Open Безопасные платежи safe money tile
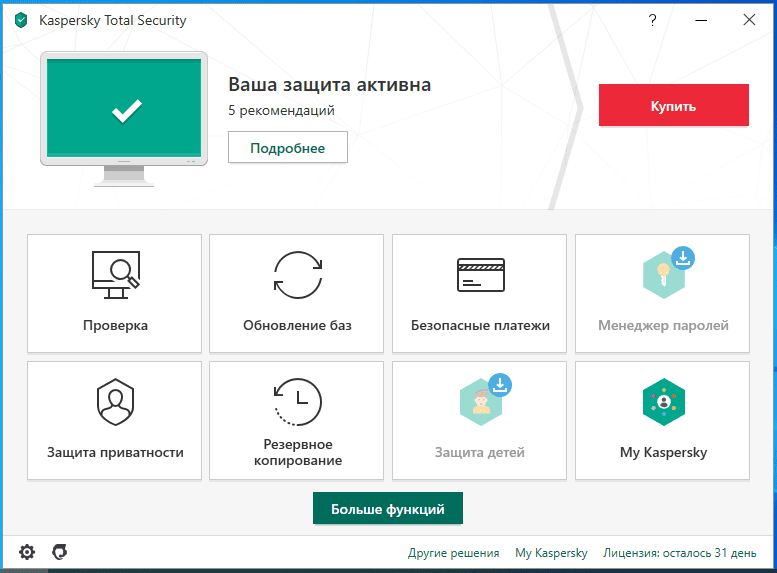Viewport: 777px width, 573px height. click(479, 293)
